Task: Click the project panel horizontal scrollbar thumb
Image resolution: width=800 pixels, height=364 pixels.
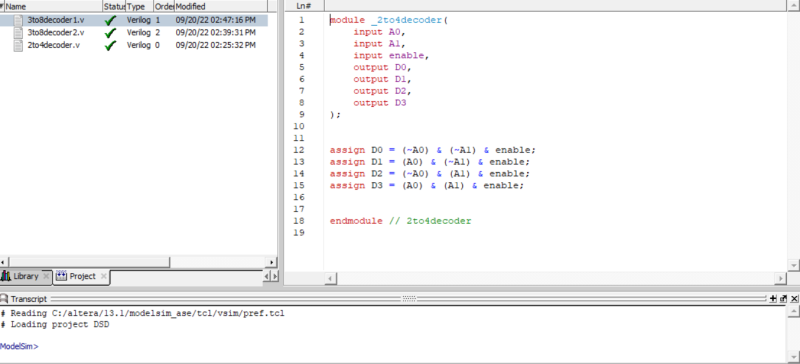Action: tap(89, 262)
